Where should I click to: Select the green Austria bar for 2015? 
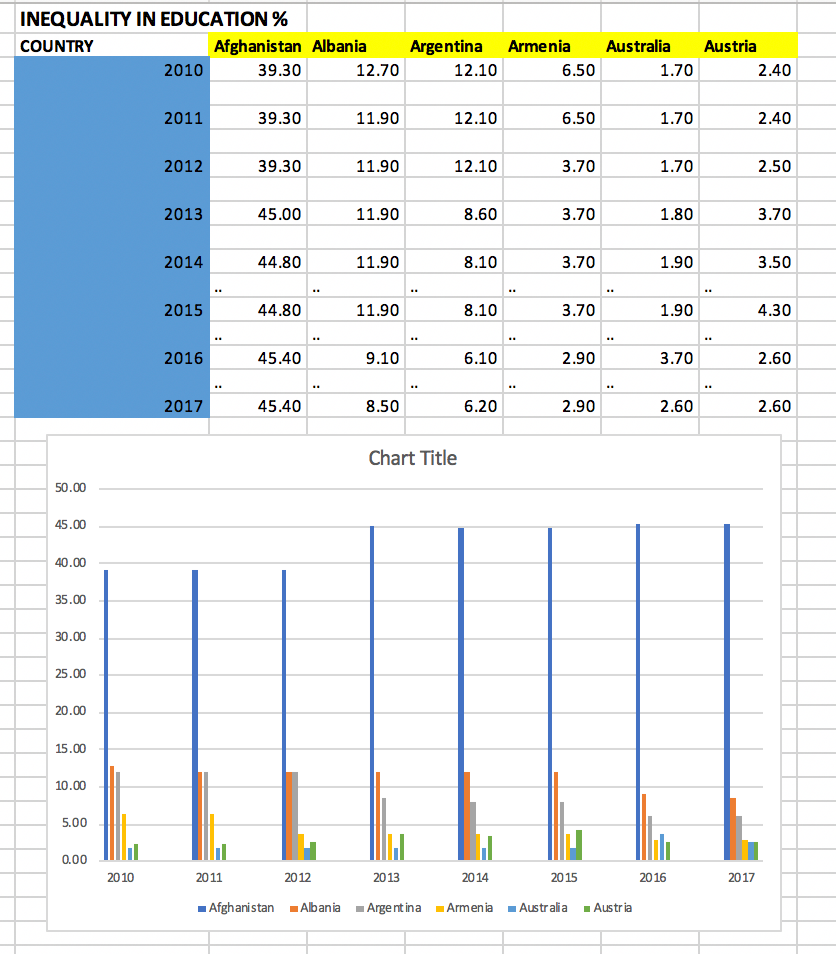(579, 844)
